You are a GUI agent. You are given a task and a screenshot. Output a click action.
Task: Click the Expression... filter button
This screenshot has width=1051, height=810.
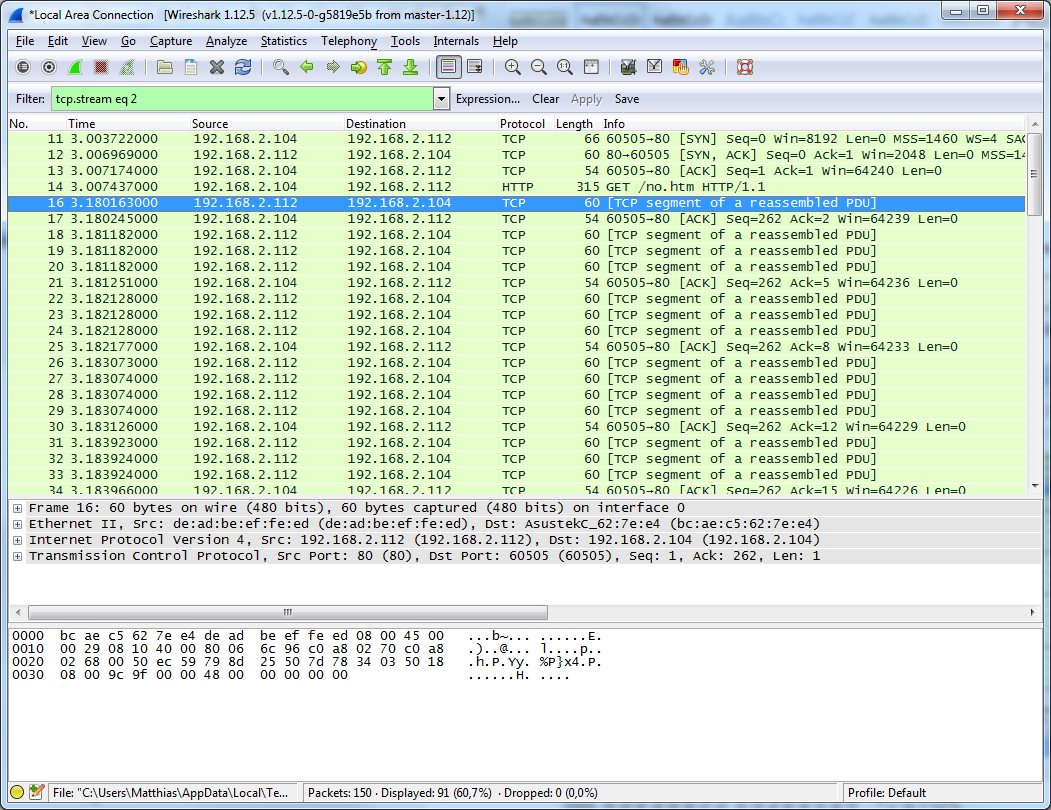(x=487, y=99)
